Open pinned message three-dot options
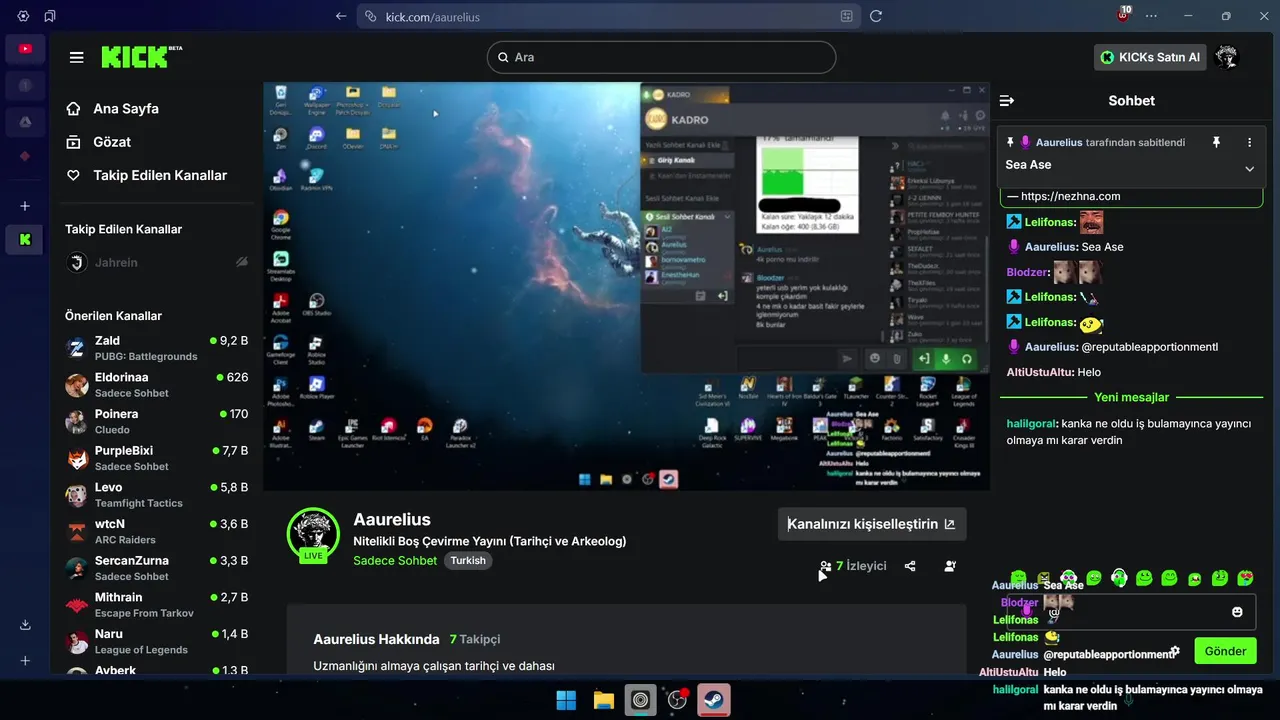This screenshot has height=720, width=1280. coord(1249,143)
